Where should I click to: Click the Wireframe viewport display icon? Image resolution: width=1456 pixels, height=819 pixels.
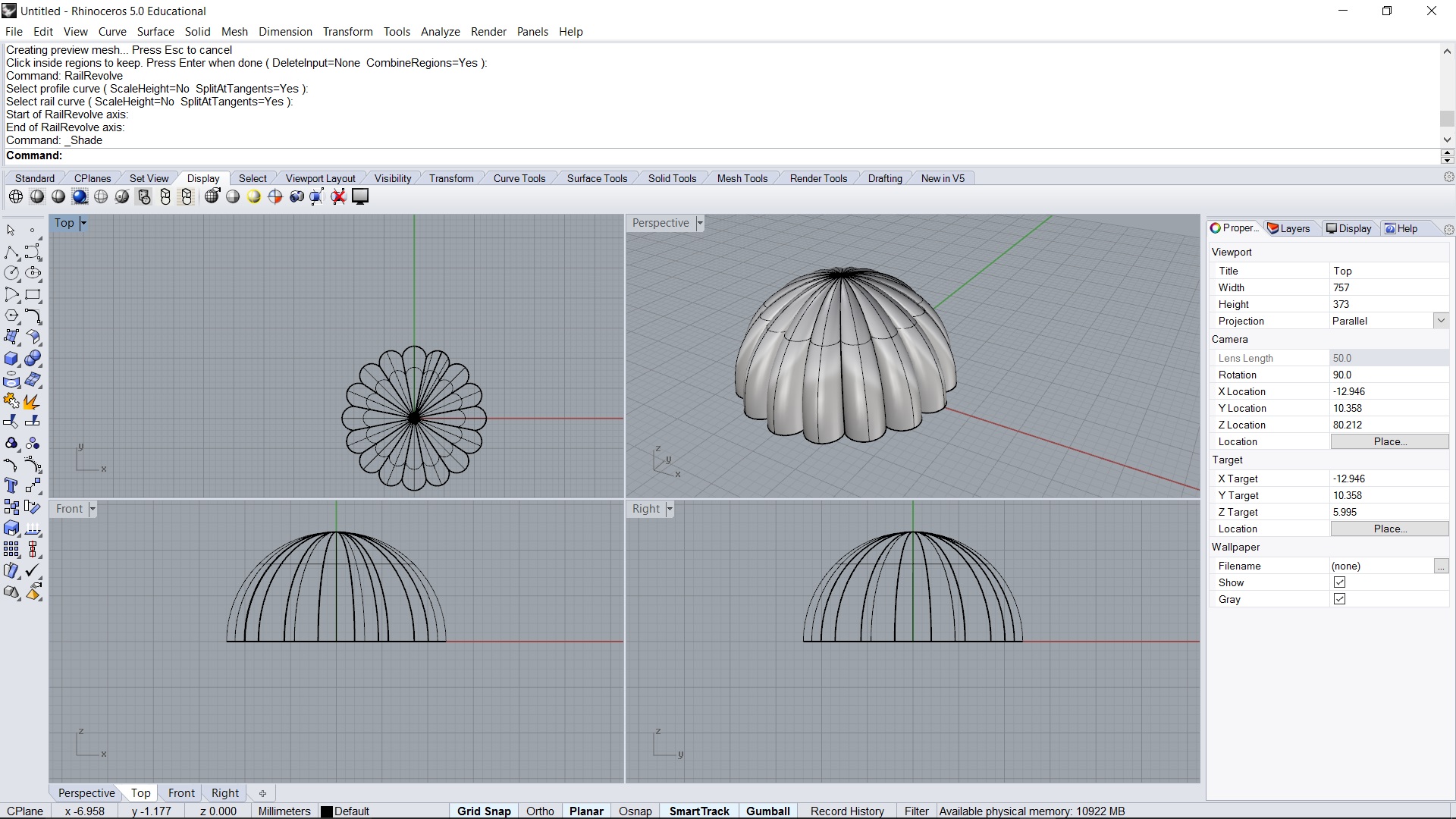point(16,197)
